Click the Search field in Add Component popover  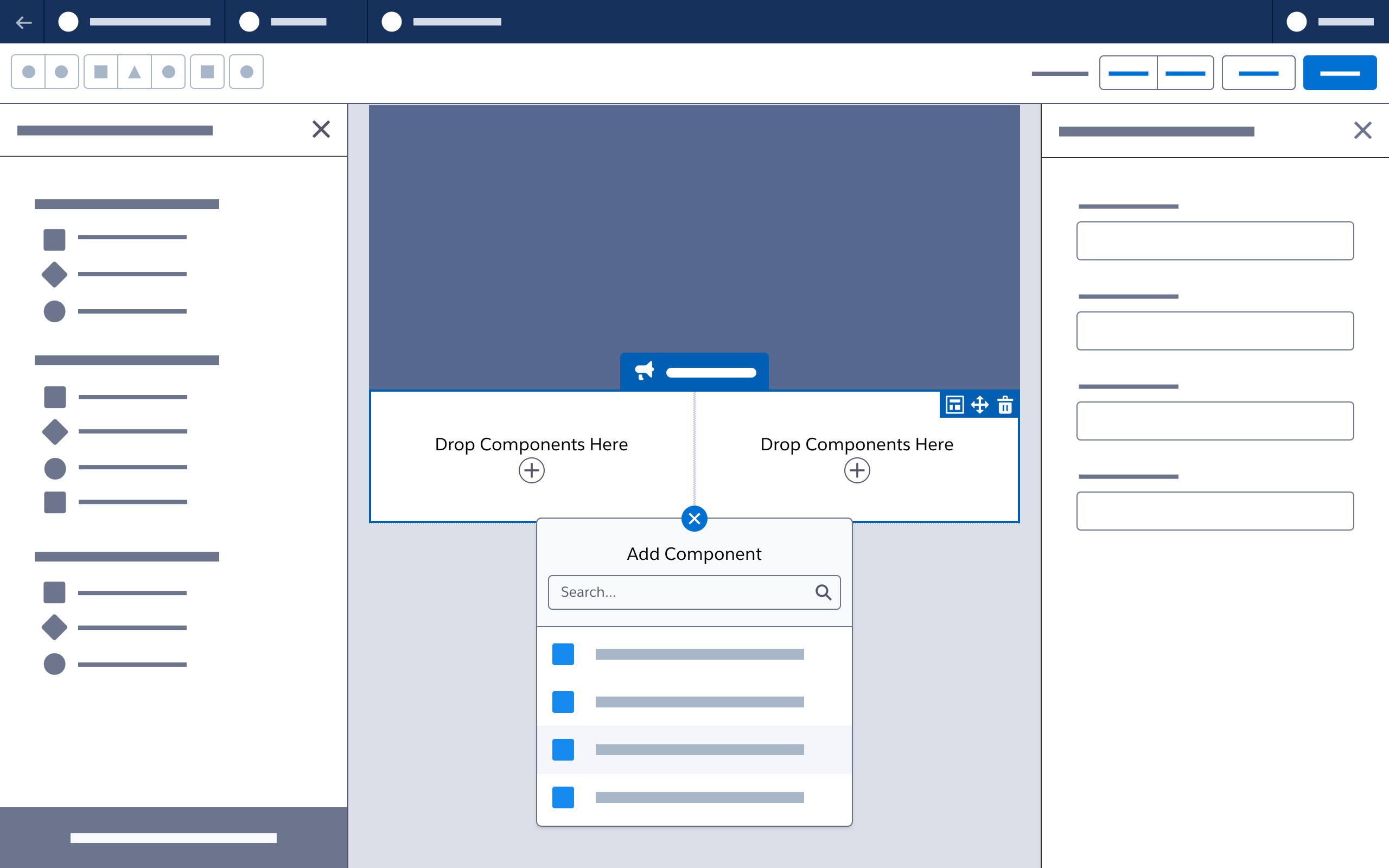pyautogui.click(x=677, y=592)
